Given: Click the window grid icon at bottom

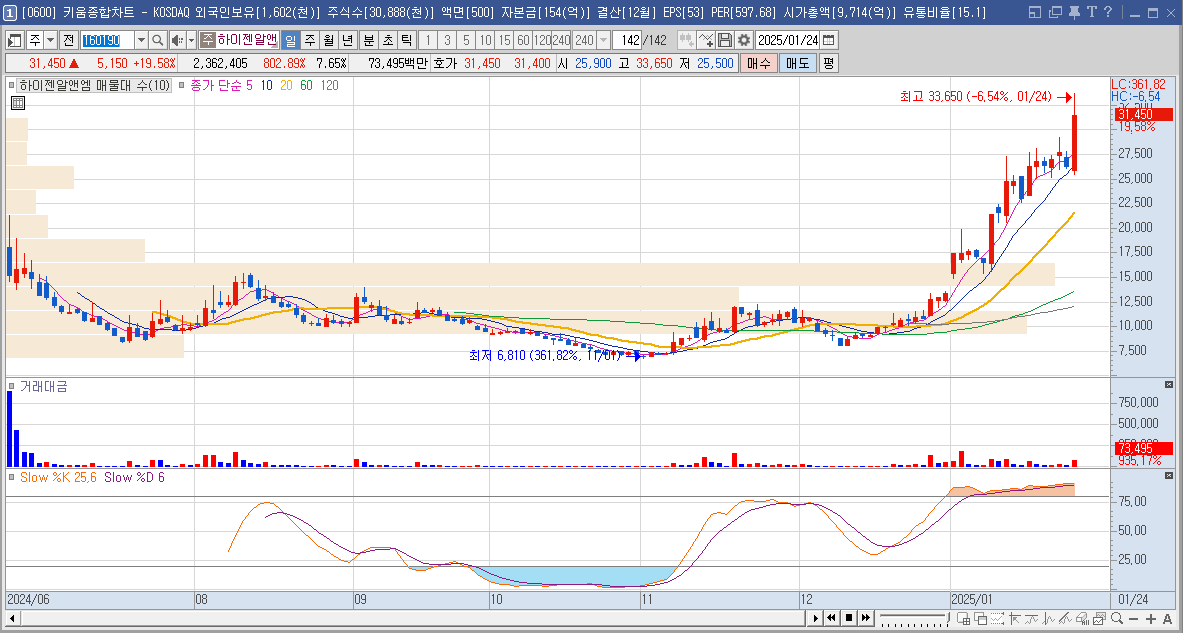Looking at the screenshot, I should tap(963, 619).
